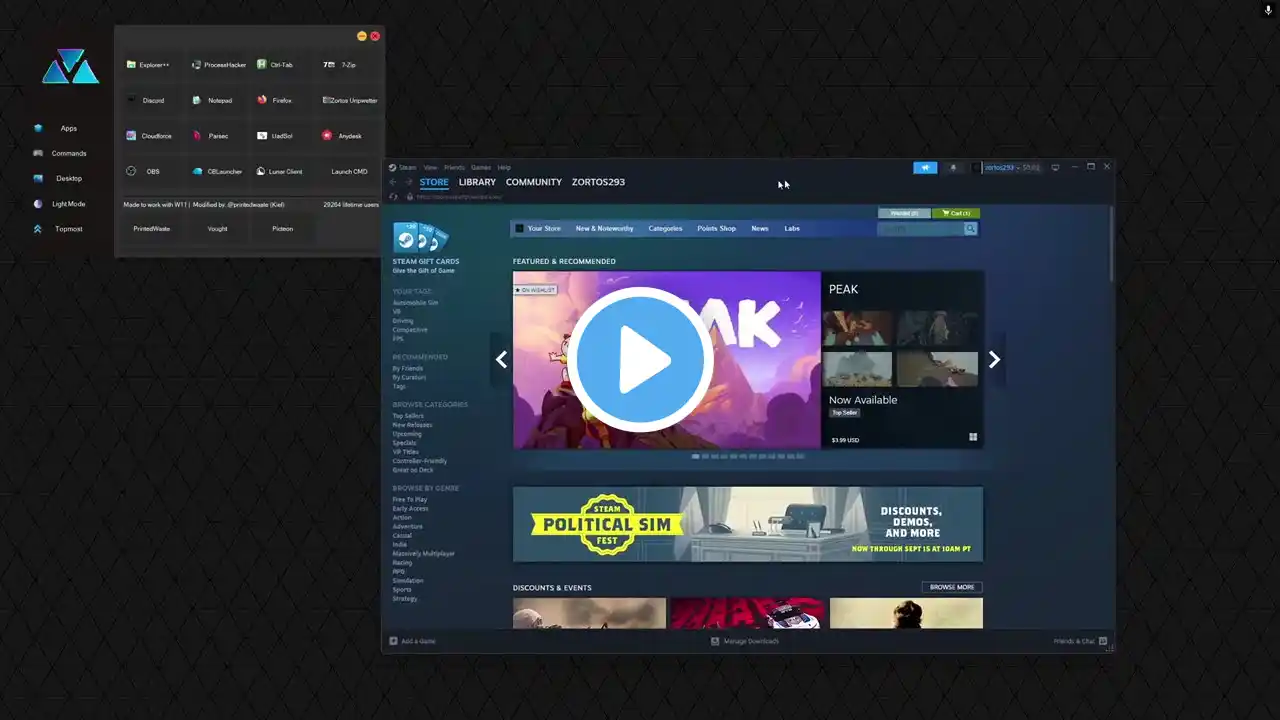Open the Top Sellers category link

[408, 416]
